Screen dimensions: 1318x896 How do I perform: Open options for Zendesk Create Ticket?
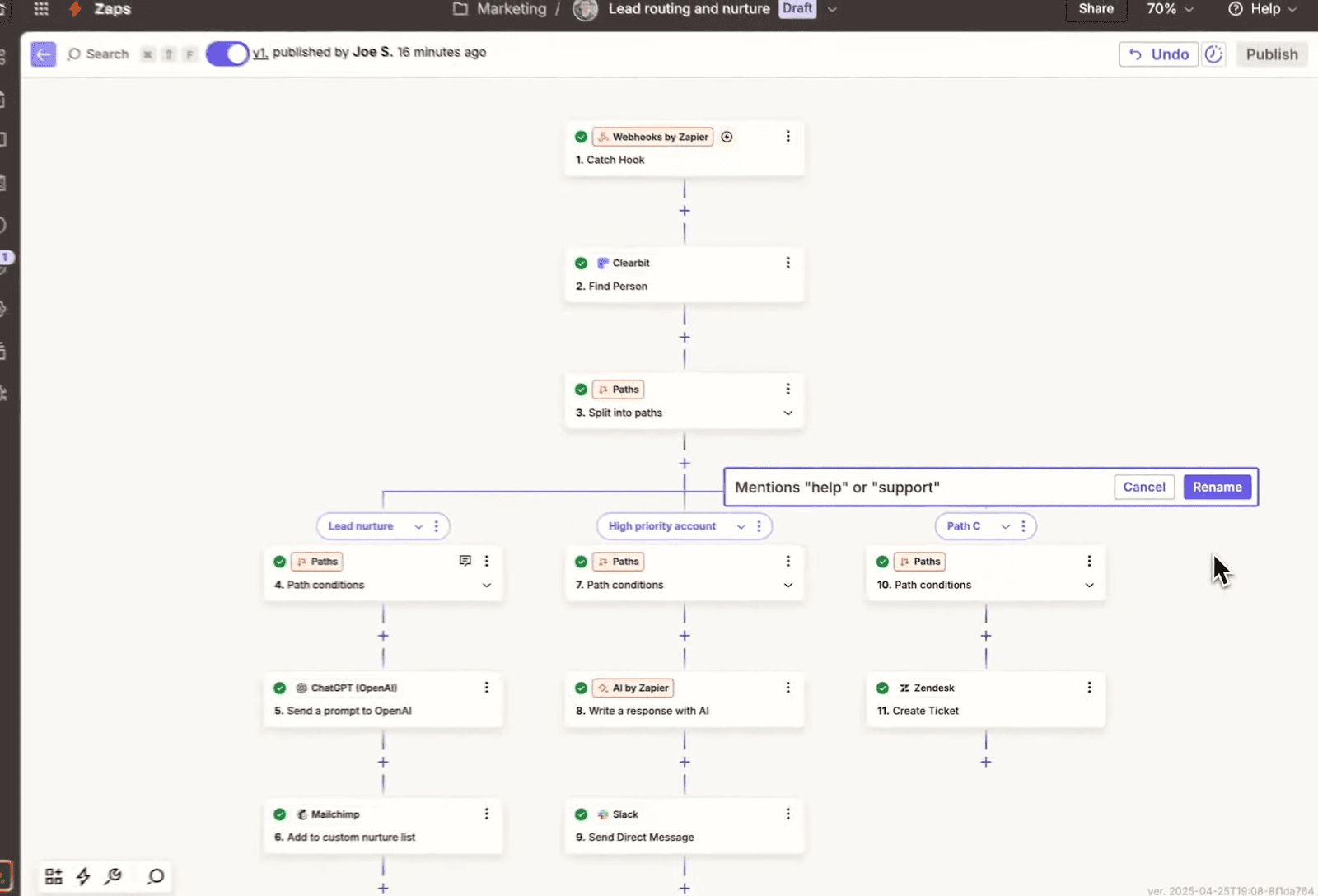point(1089,687)
